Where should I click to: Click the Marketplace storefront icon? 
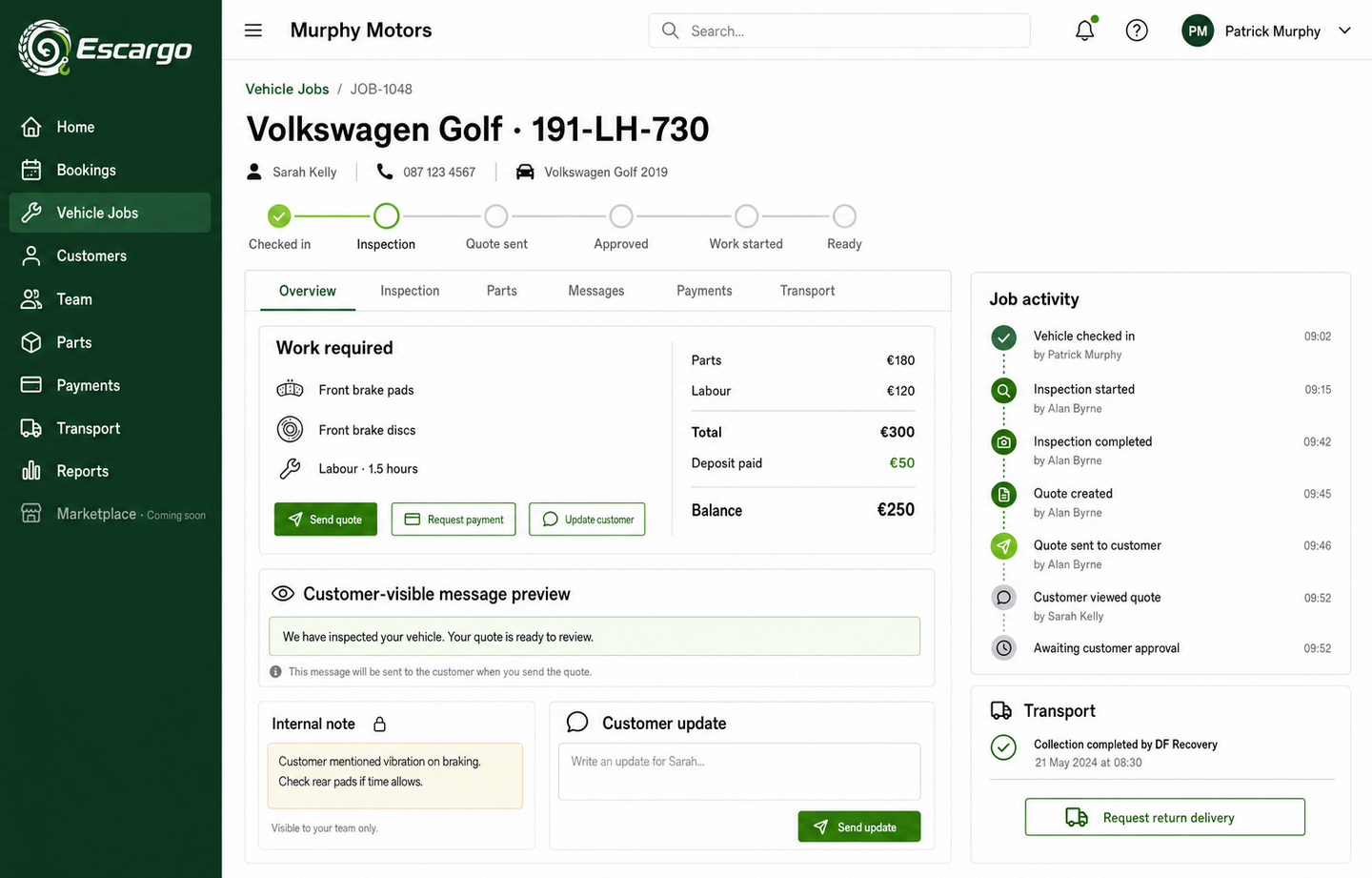coord(31,514)
